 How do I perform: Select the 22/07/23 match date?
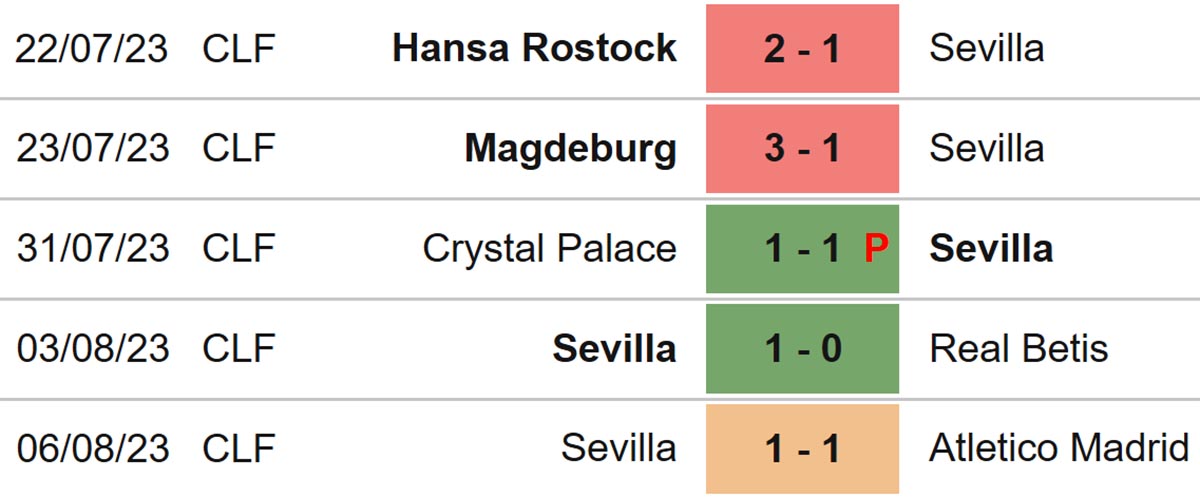(92, 48)
